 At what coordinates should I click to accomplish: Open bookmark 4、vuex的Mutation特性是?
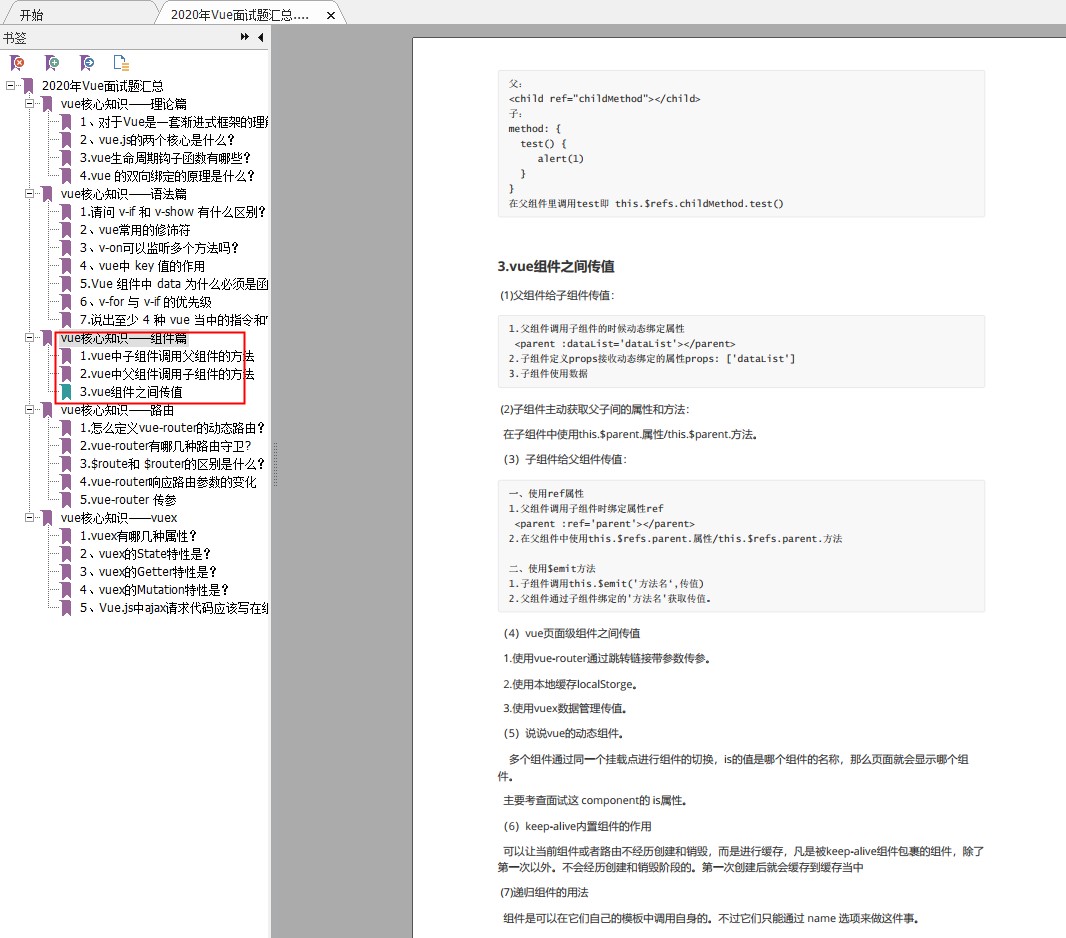(x=154, y=590)
